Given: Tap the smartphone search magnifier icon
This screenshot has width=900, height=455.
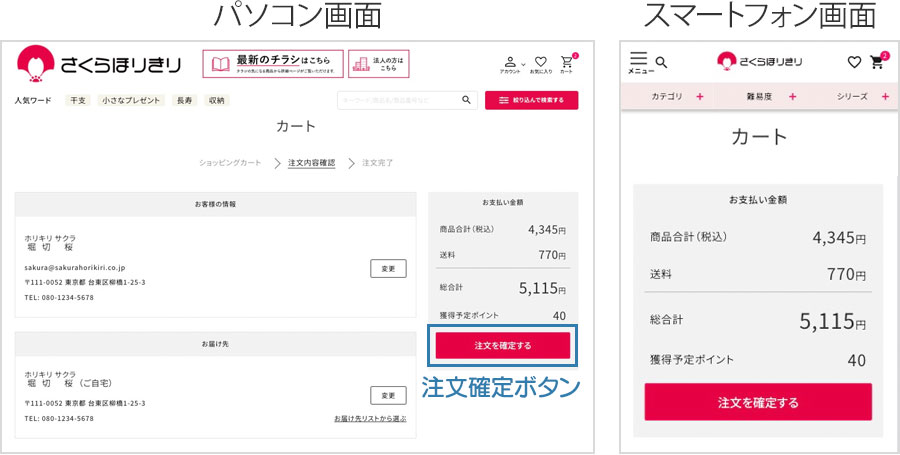Looking at the screenshot, I should pos(661,62).
